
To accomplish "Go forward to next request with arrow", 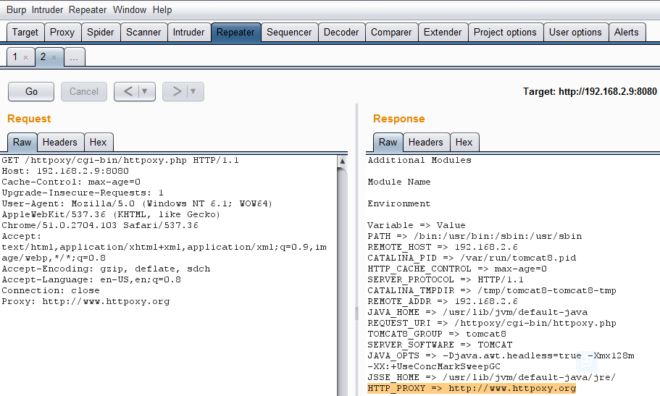I will click(177, 91).
